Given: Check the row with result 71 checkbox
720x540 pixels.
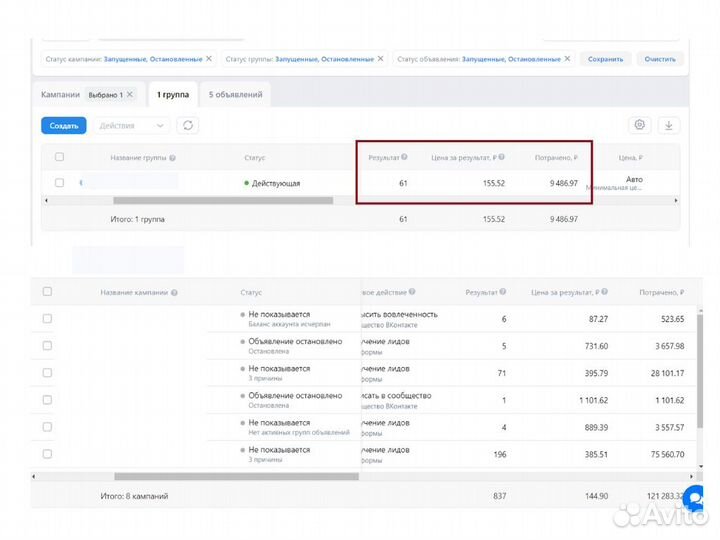Looking at the screenshot, I should [x=47, y=373].
